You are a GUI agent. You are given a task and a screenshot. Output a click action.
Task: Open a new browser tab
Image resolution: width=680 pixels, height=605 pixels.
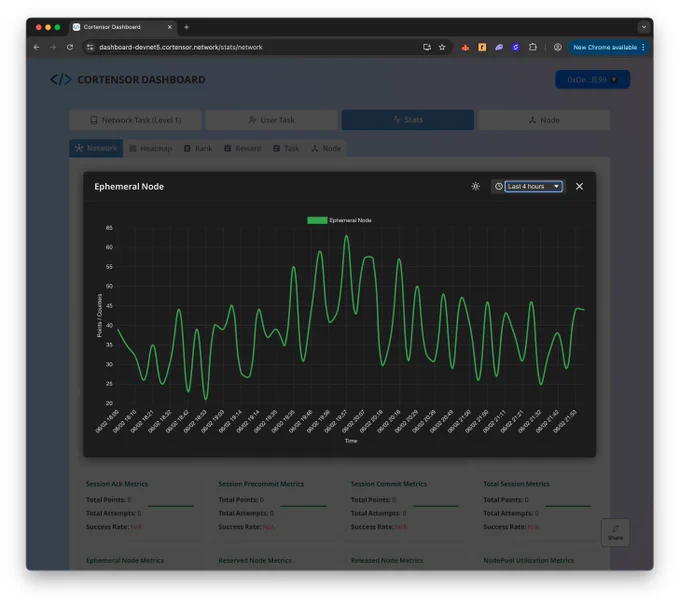186,27
